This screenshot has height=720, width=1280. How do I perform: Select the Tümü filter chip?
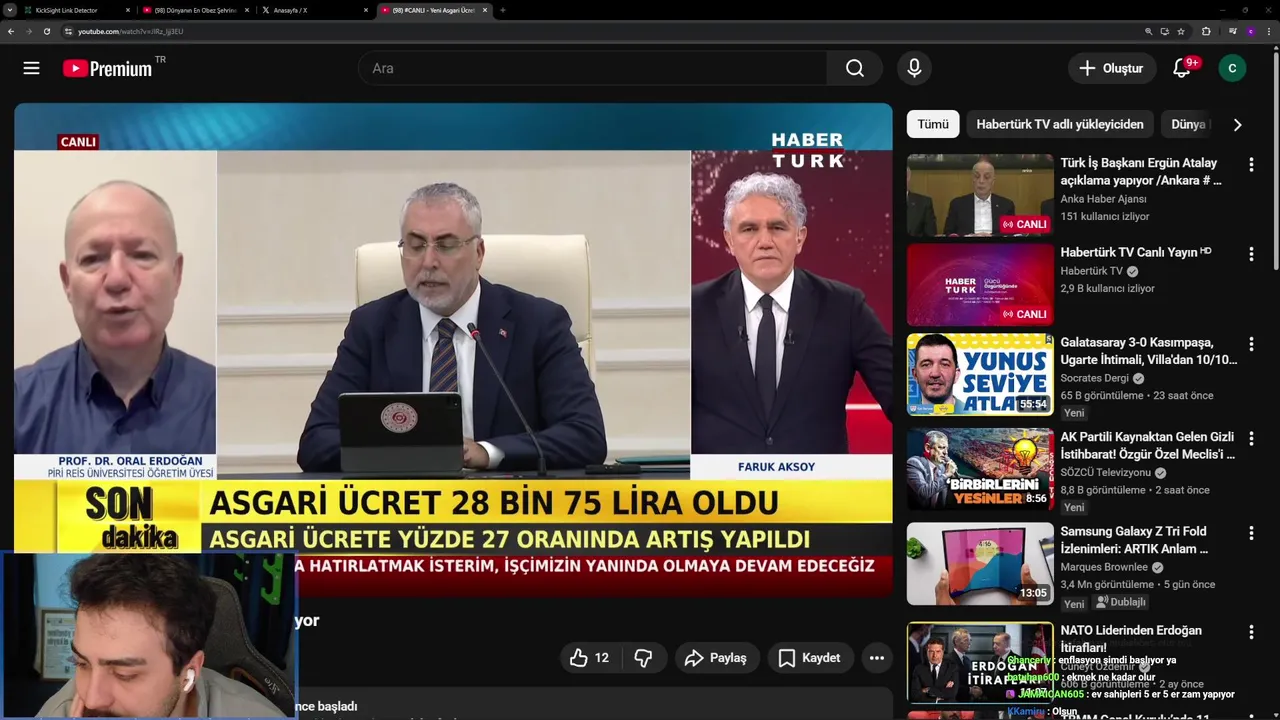(x=933, y=124)
